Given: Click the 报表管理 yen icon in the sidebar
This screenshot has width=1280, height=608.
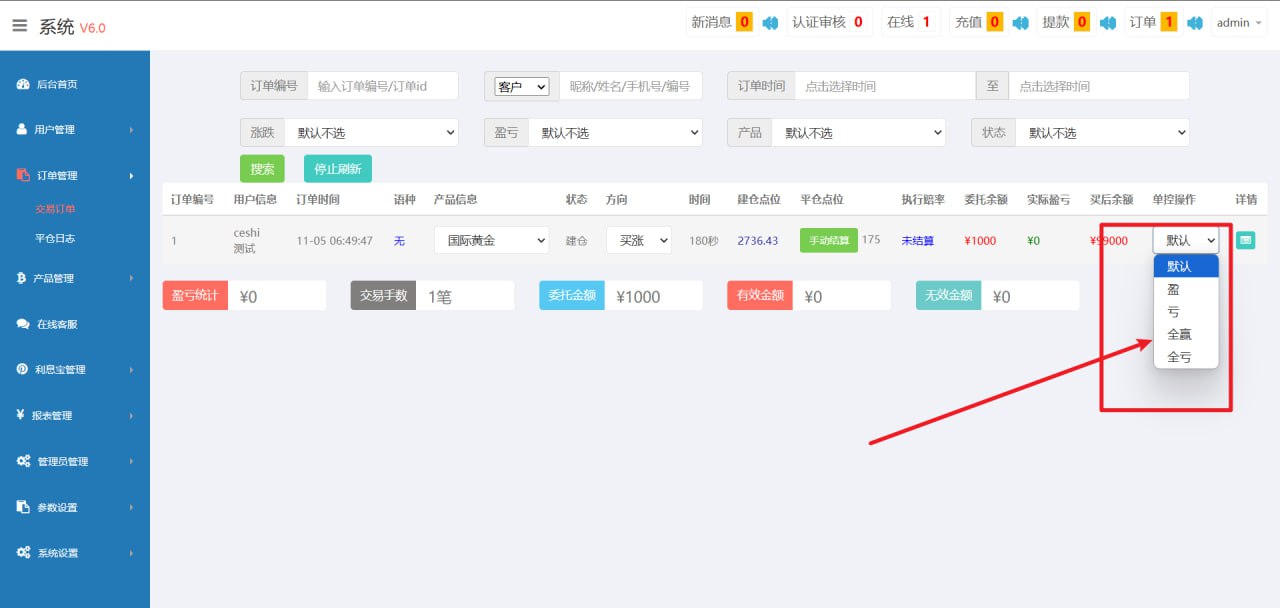Looking at the screenshot, I should pos(21,415).
